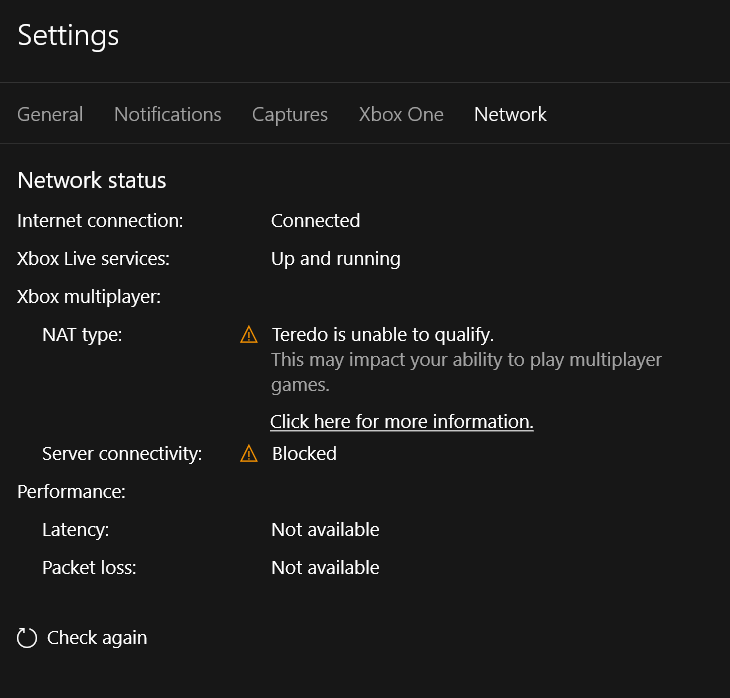Click the circular refresh icon
730x698 pixels.
click(27, 637)
